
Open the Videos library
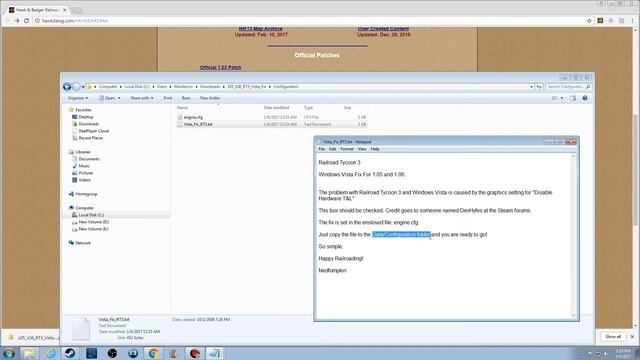point(85,180)
